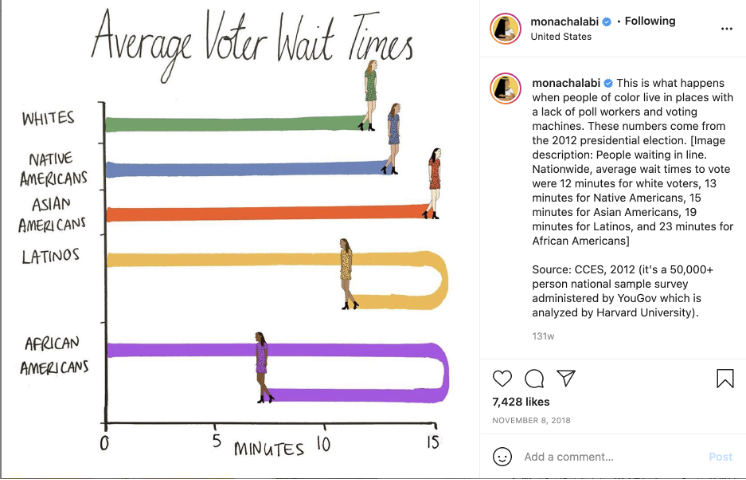746x480 pixels.
Task: Share post with paper plane icon
Action: [x=566, y=378]
